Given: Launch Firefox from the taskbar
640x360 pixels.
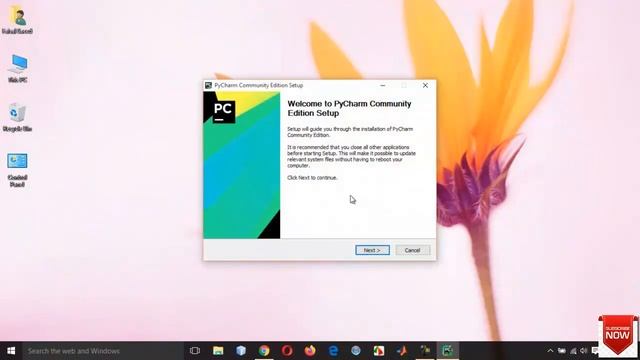Looking at the screenshot, I should click(310, 351).
